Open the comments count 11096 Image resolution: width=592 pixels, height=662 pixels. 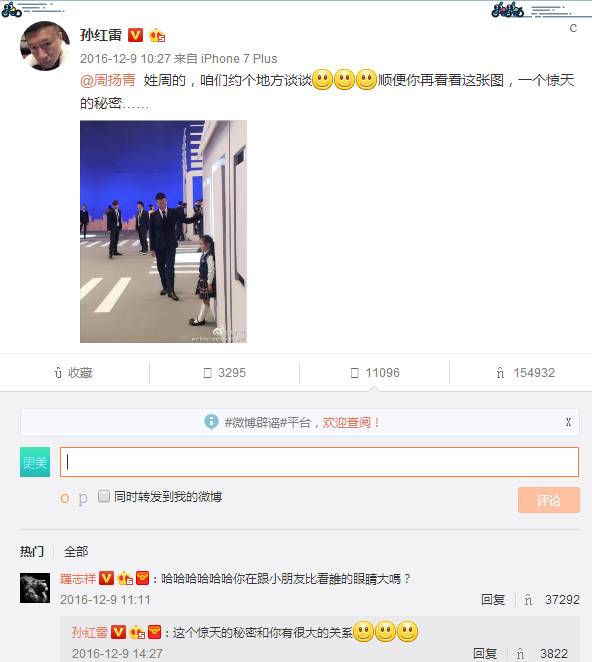click(375, 373)
